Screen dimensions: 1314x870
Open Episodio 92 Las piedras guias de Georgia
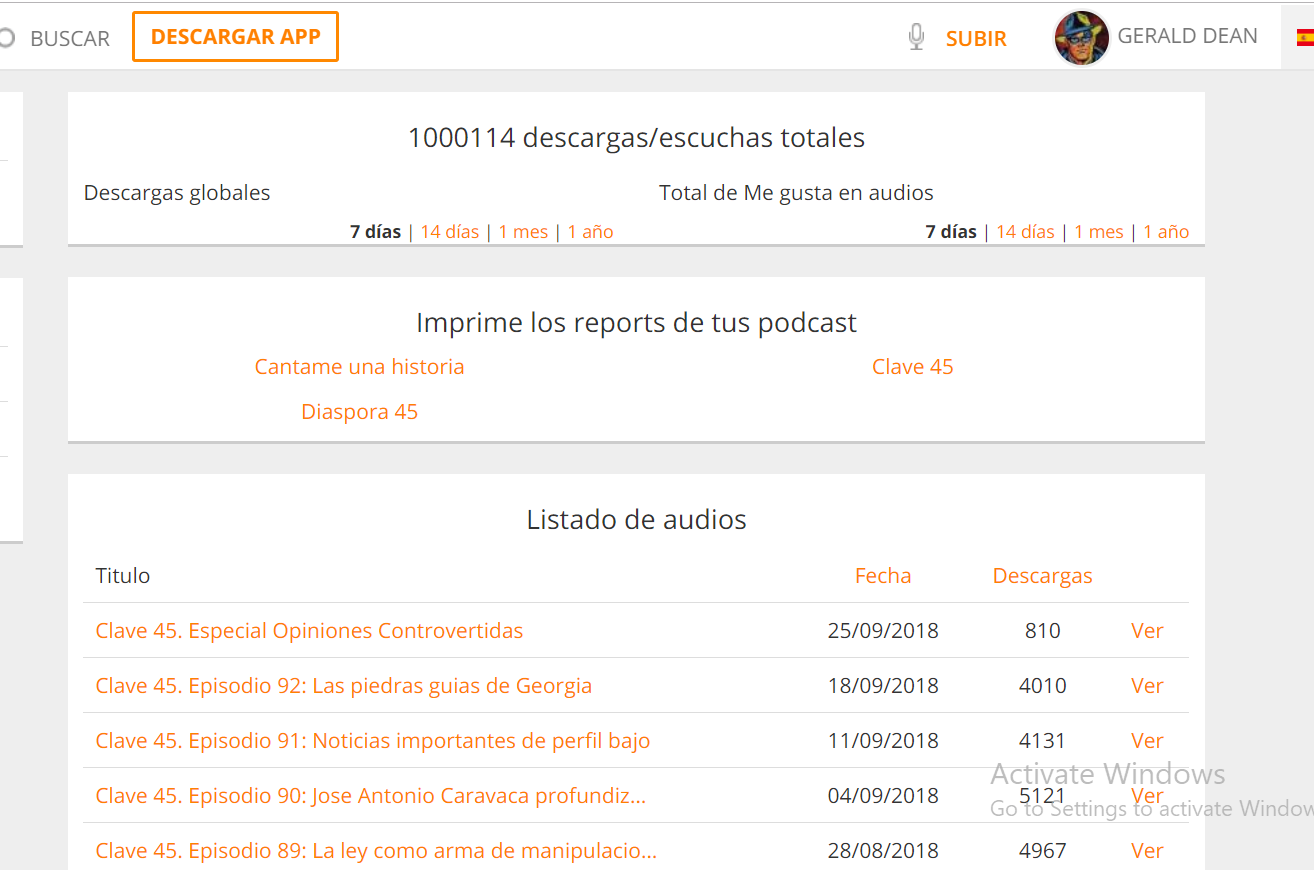(343, 686)
